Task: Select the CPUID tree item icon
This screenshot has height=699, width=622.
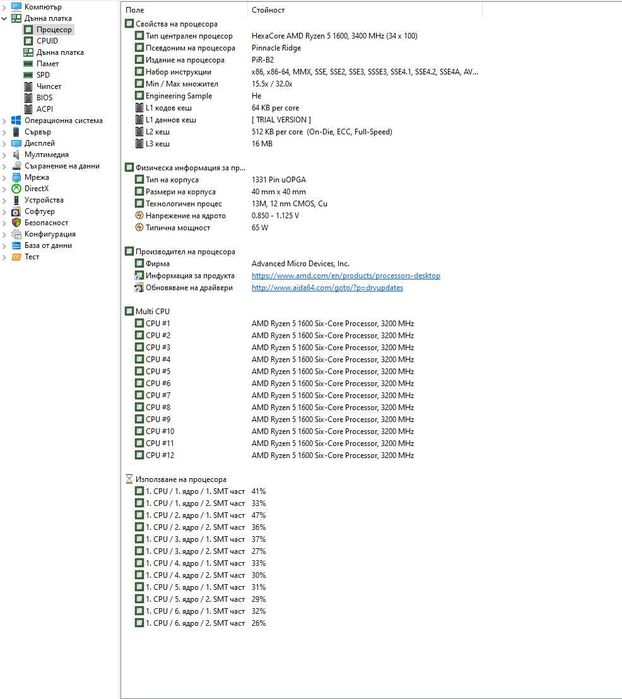Action: pyautogui.click(x=28, y=41)
